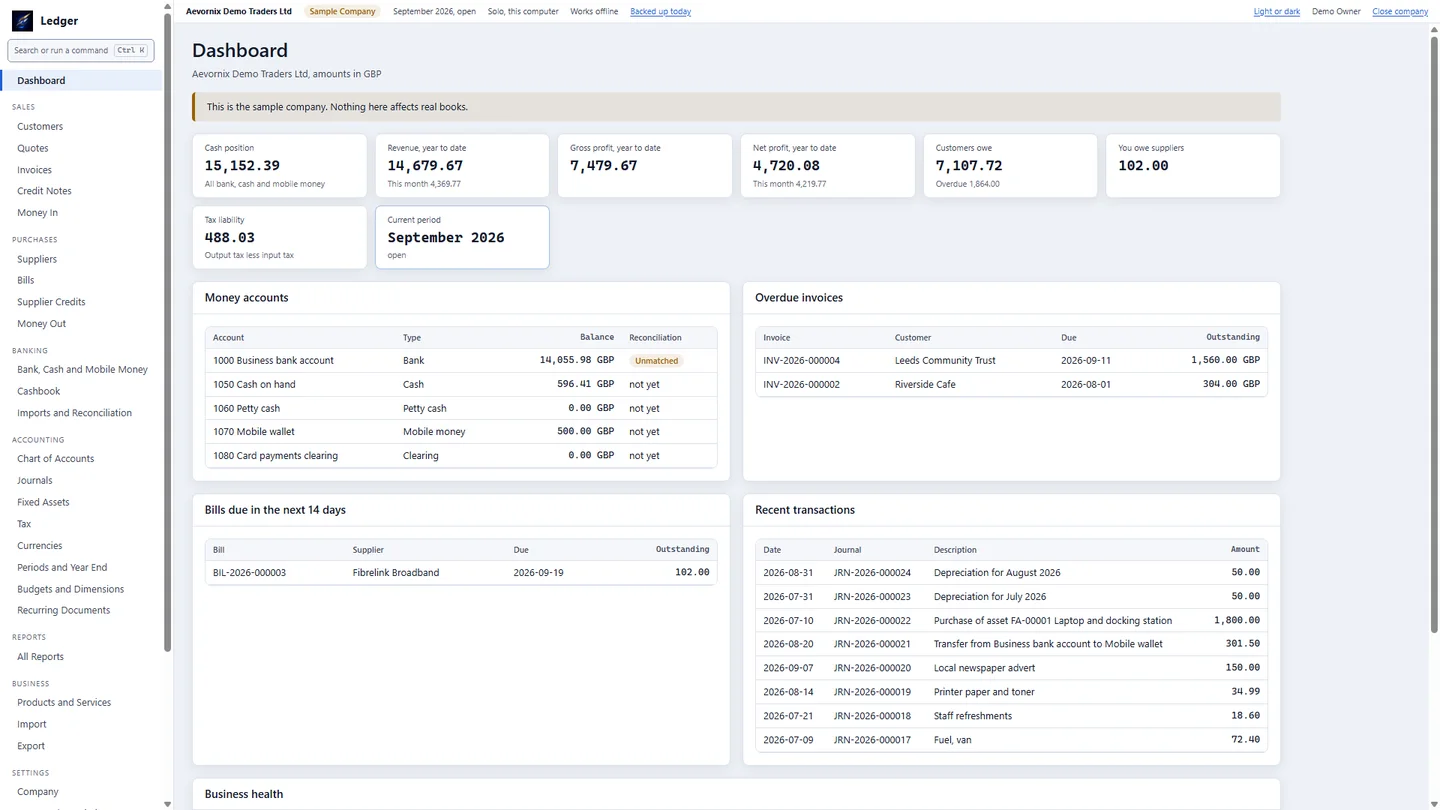Open Company settings in sidebar

tap(38, 792)
